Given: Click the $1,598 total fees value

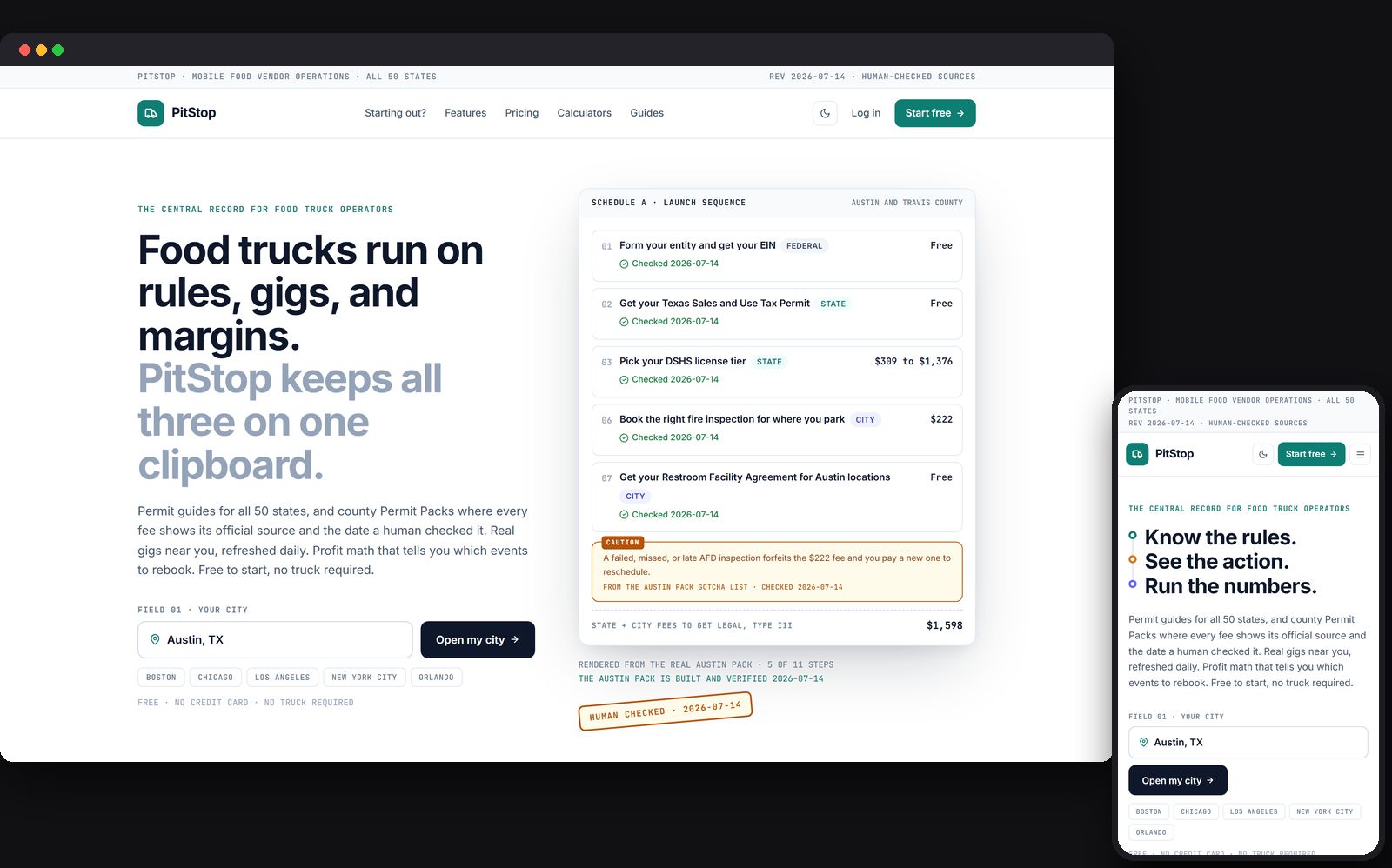Looking at the screenshot, I should click(944, 625).
